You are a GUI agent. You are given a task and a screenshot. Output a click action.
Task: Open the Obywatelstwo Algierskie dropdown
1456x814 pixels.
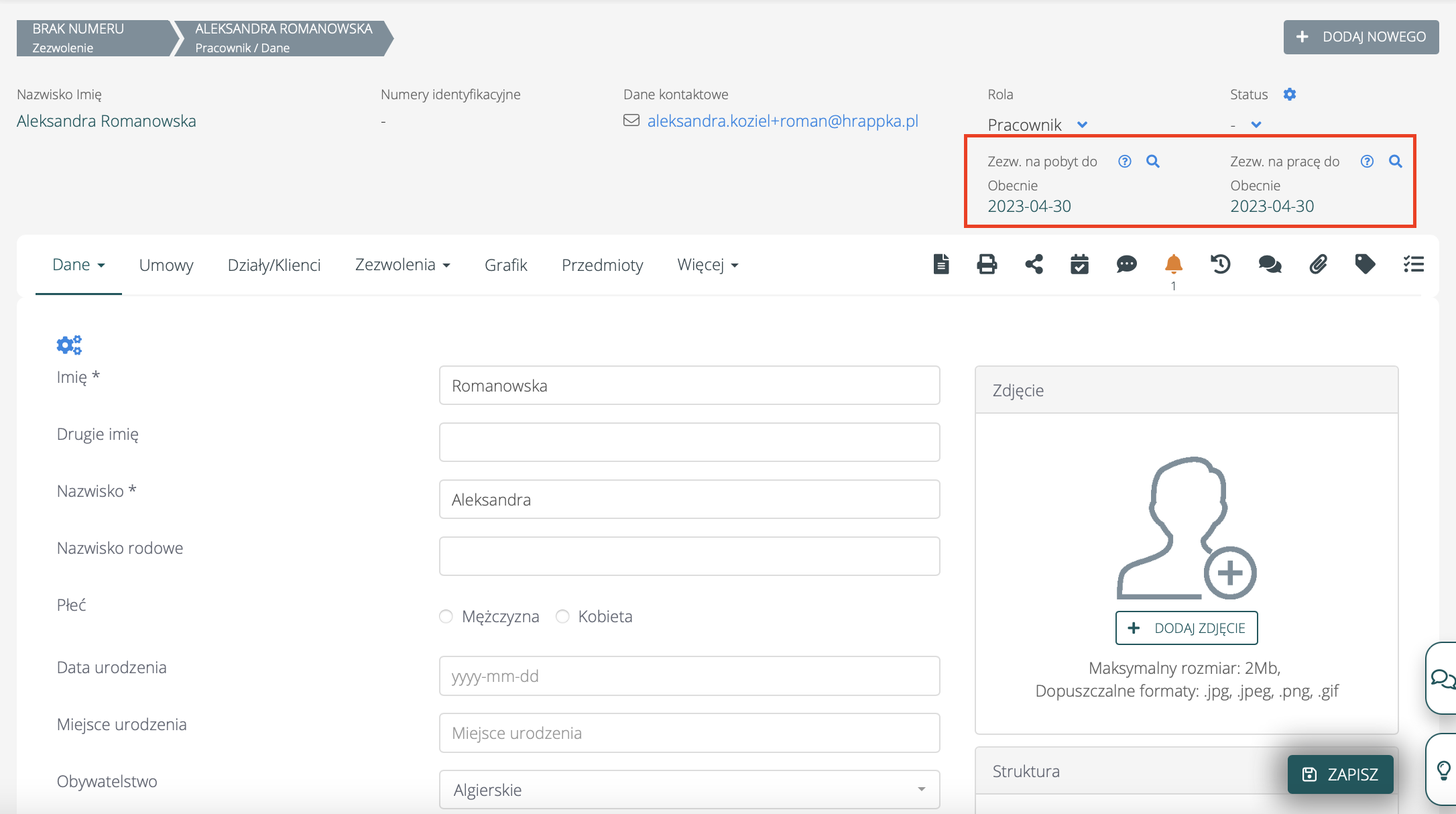click(x=689, y=790)
